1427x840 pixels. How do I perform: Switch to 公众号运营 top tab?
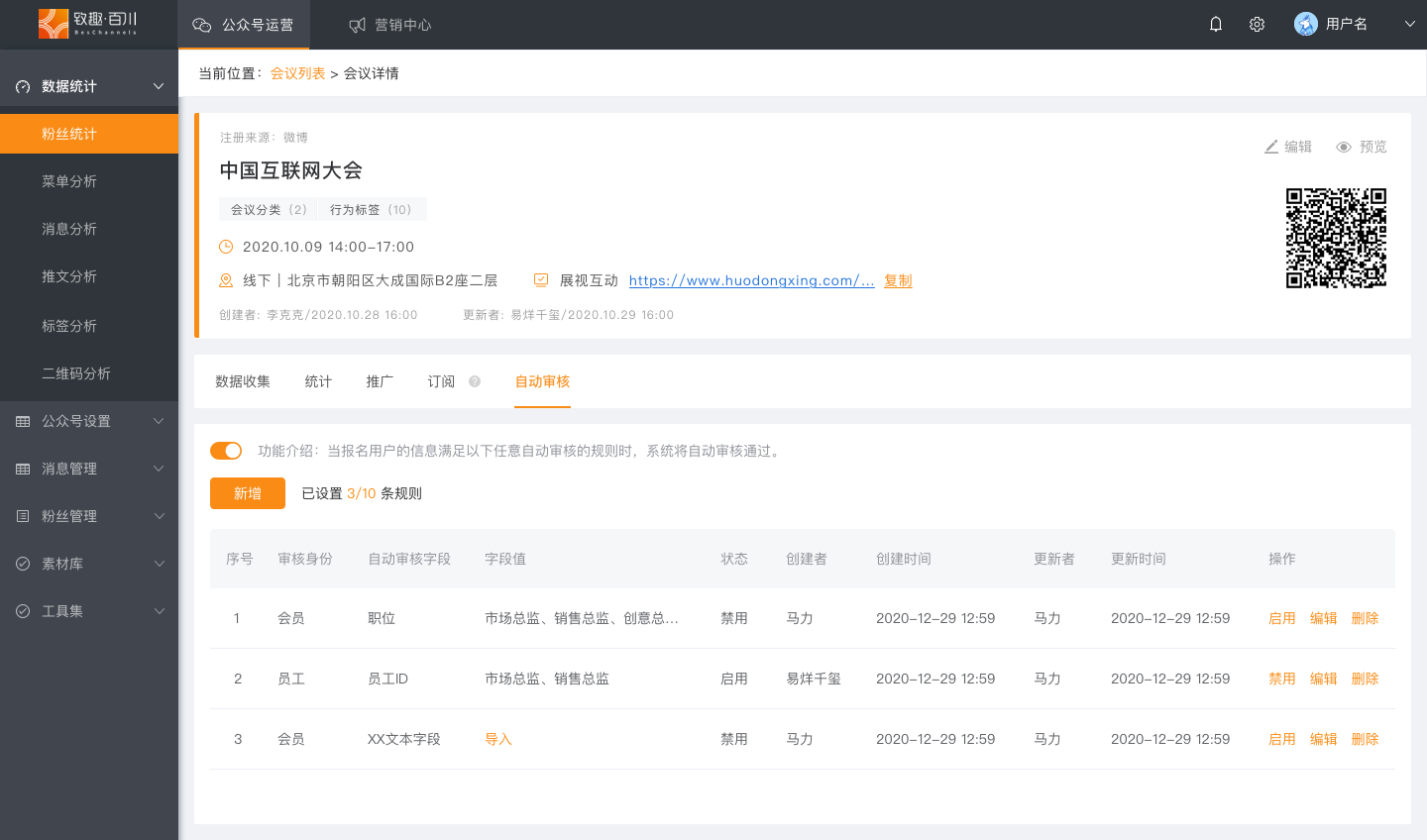(x=244, y=25)
